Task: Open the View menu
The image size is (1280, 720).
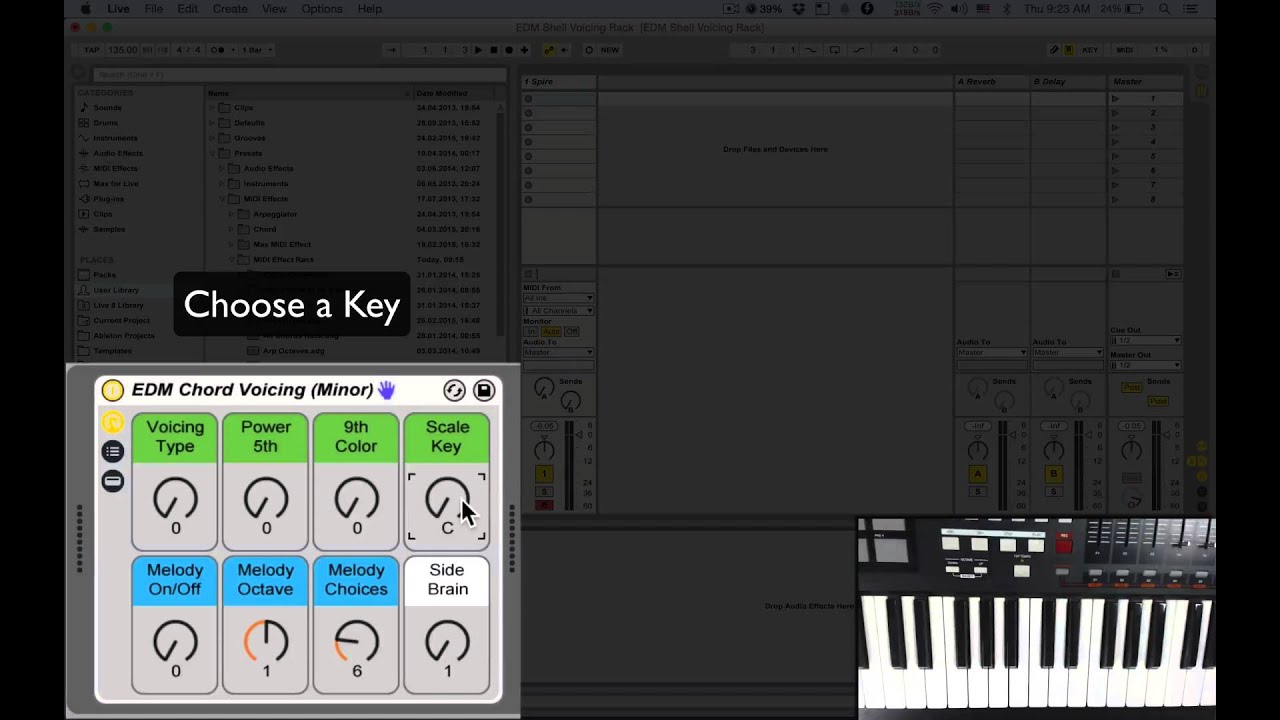Action: [x=274, y=9]
